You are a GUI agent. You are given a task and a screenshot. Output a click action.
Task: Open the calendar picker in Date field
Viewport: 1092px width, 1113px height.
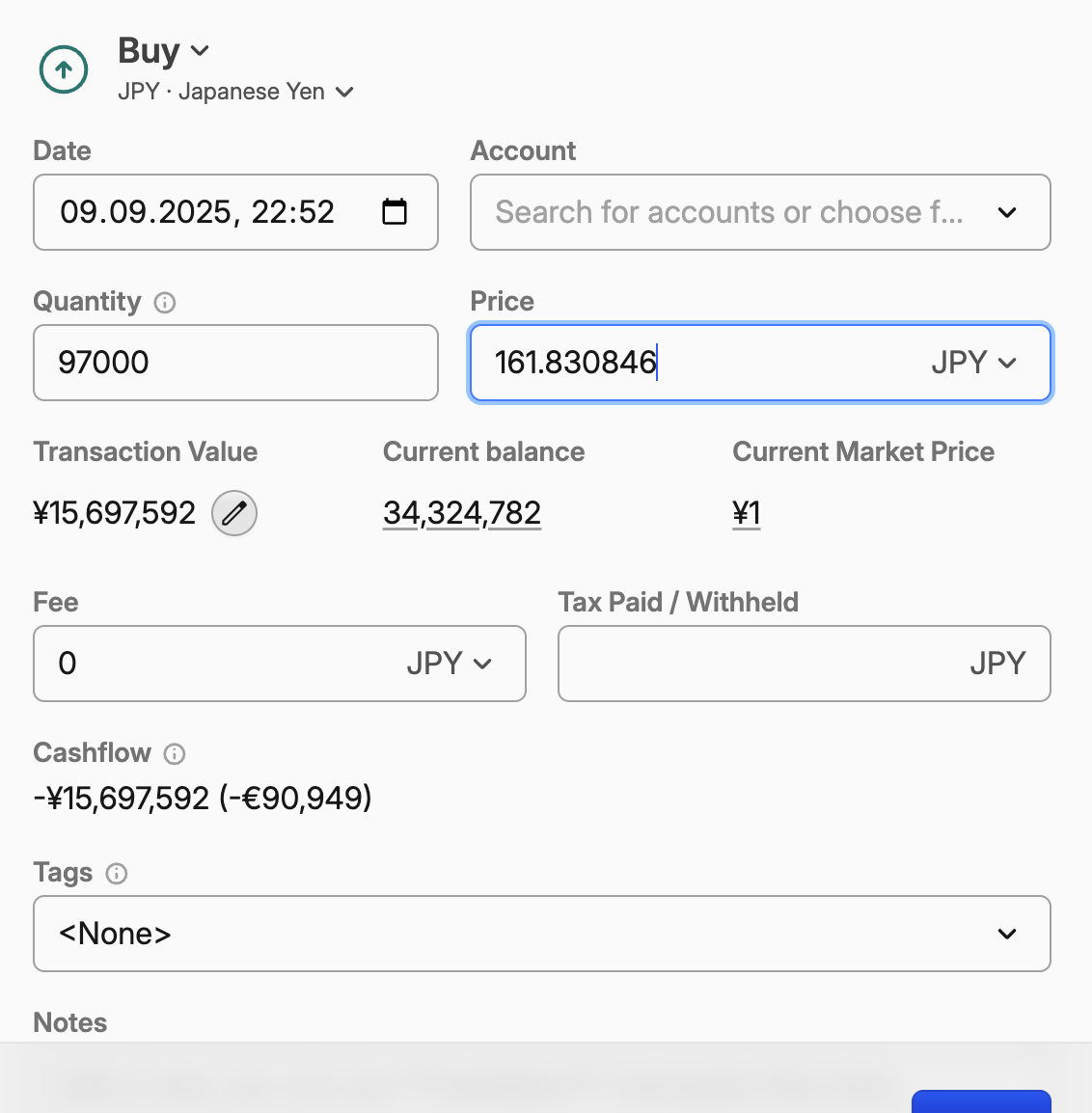coord(395,211)
